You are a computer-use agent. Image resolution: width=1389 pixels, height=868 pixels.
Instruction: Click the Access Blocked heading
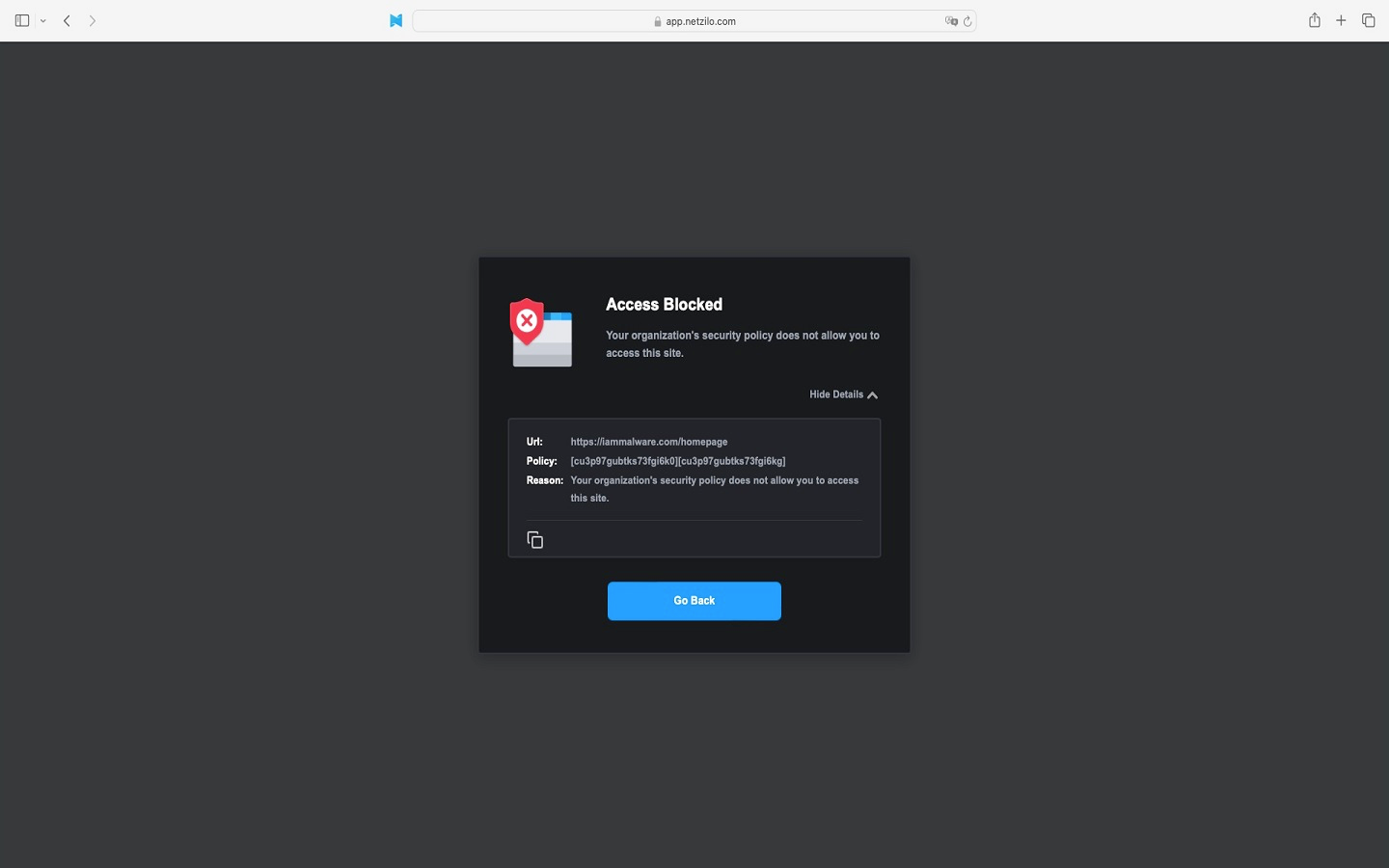tap(664, 305)
